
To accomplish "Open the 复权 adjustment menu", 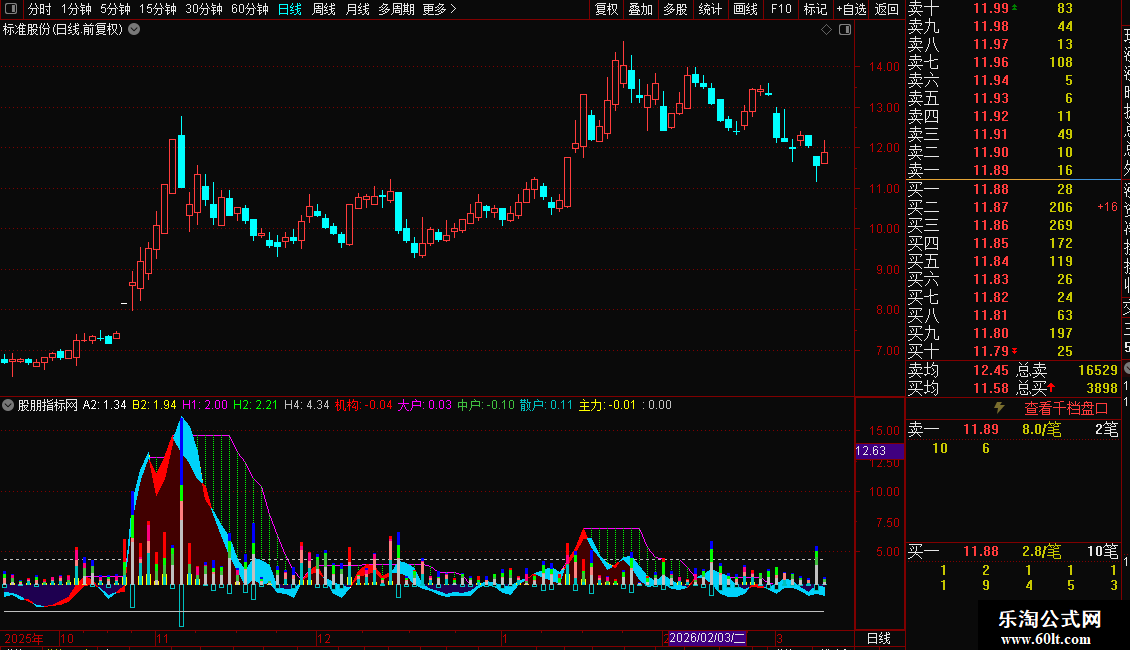I will click(x=606, y=9).
